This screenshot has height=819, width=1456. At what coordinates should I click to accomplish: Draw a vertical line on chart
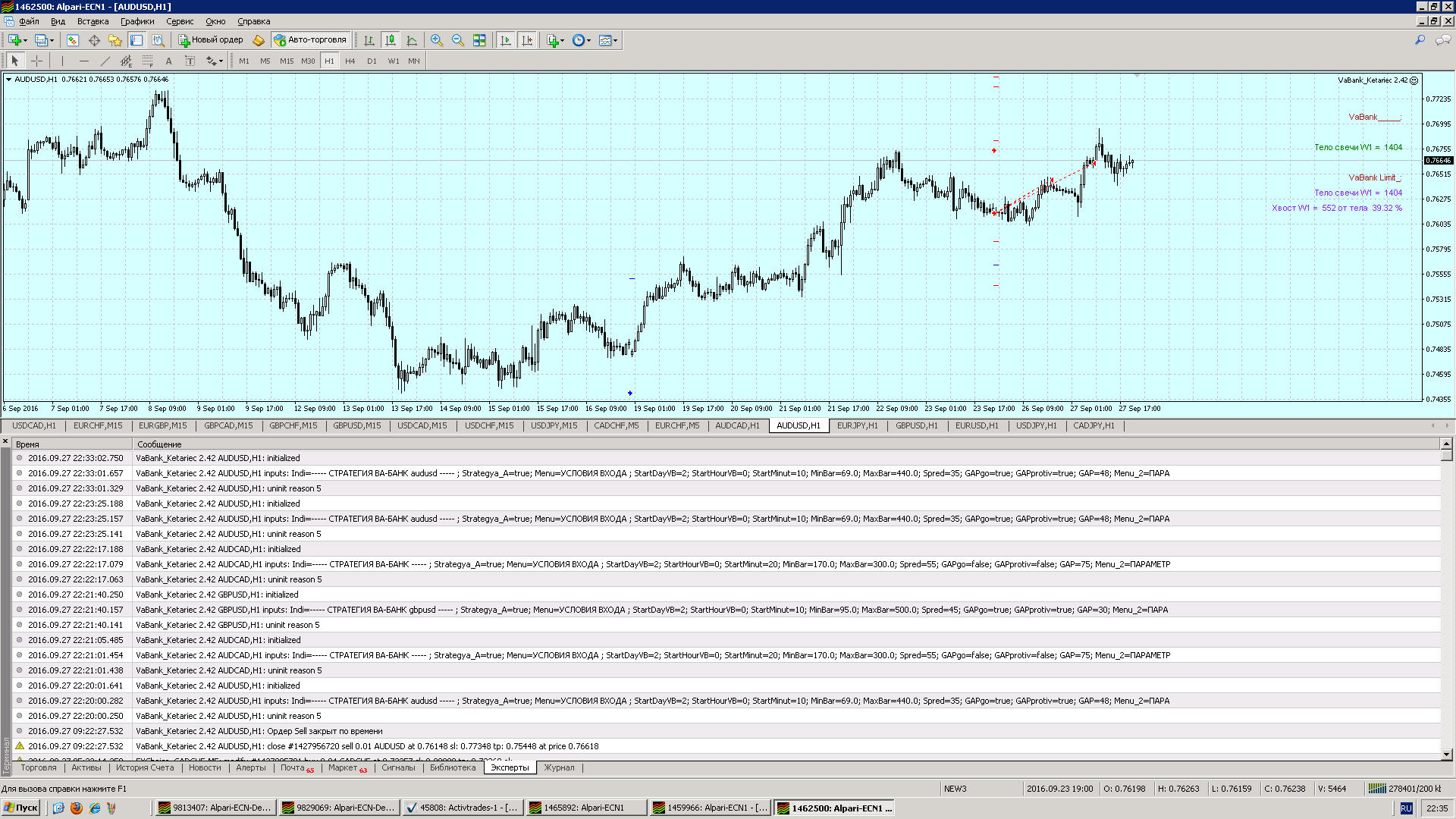point(62,61)
